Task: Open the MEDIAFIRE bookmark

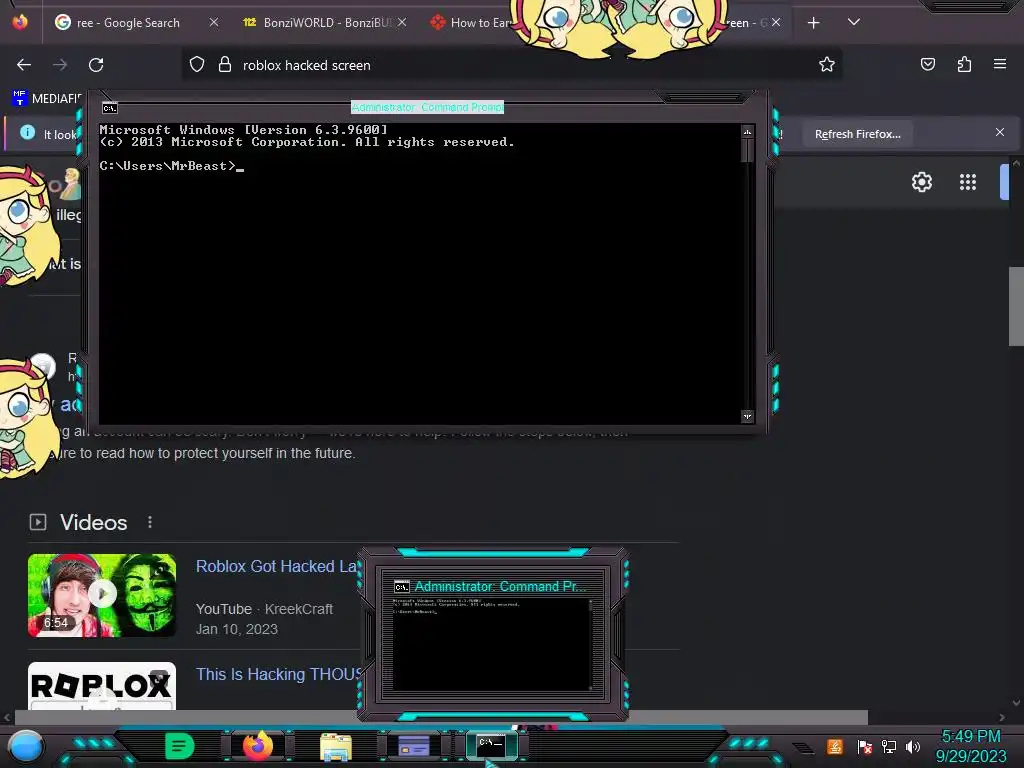Action: [x=47, y=99]
